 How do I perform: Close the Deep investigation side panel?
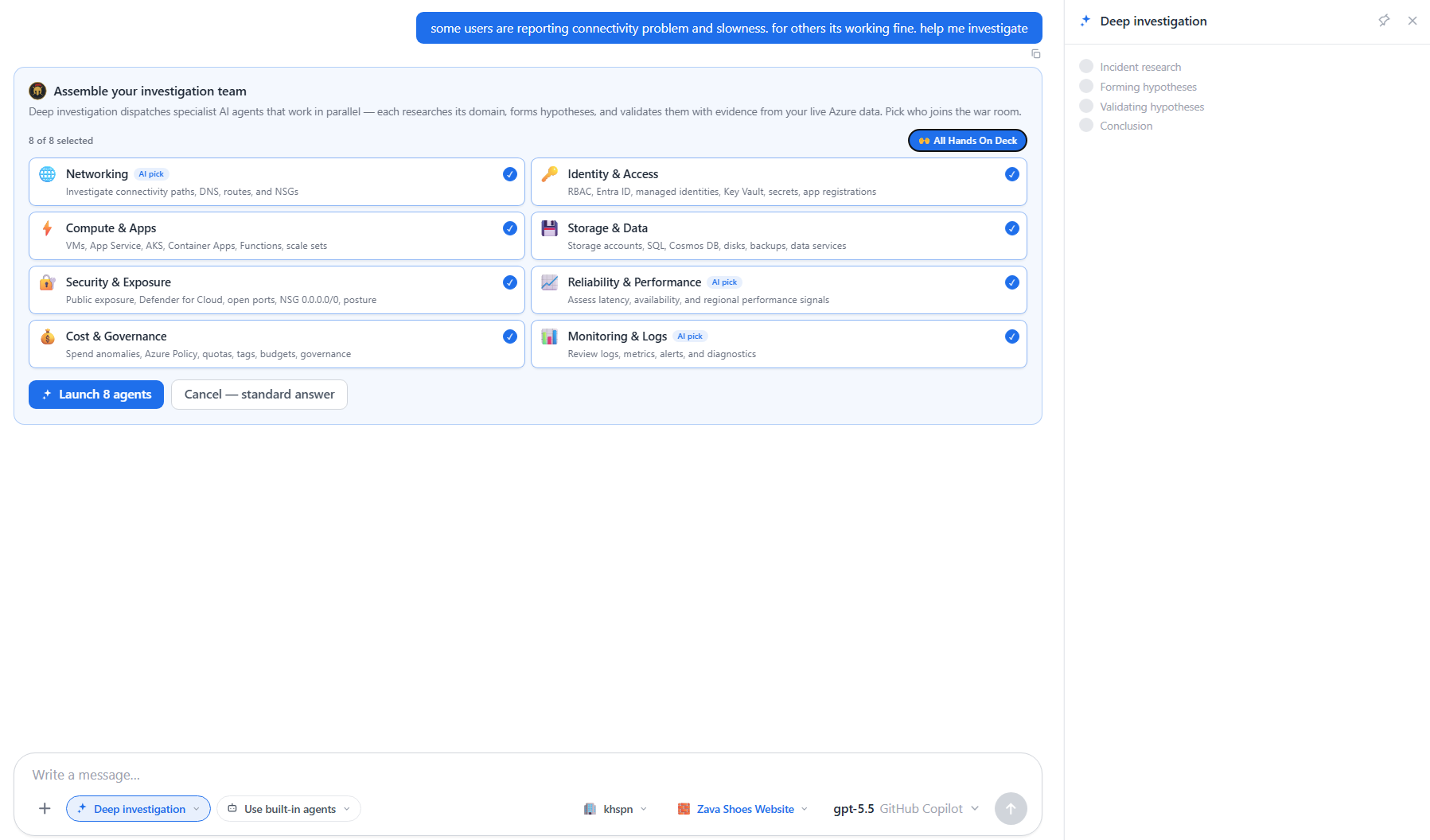1412,21
